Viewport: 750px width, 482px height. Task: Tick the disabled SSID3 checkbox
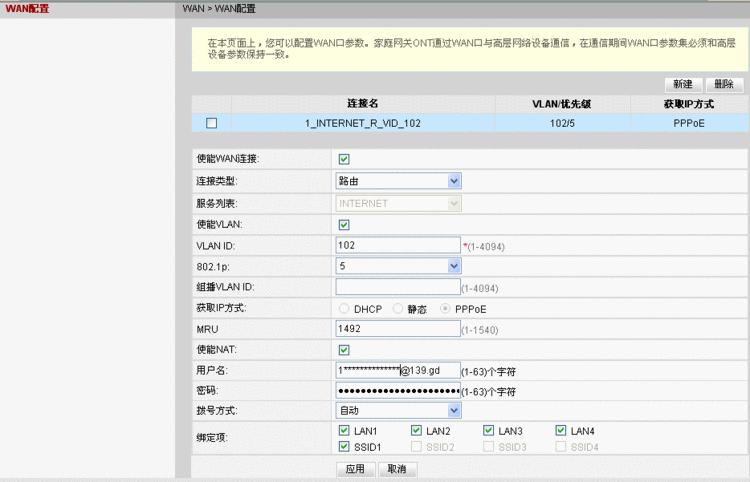pos(488,447)
